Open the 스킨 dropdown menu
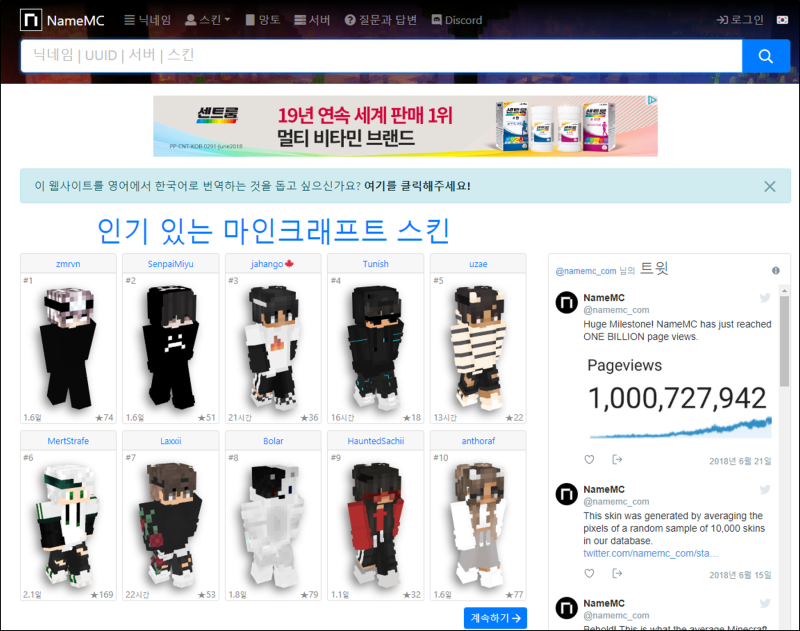This screenshot has width=800, height=631. pos(208,20)
